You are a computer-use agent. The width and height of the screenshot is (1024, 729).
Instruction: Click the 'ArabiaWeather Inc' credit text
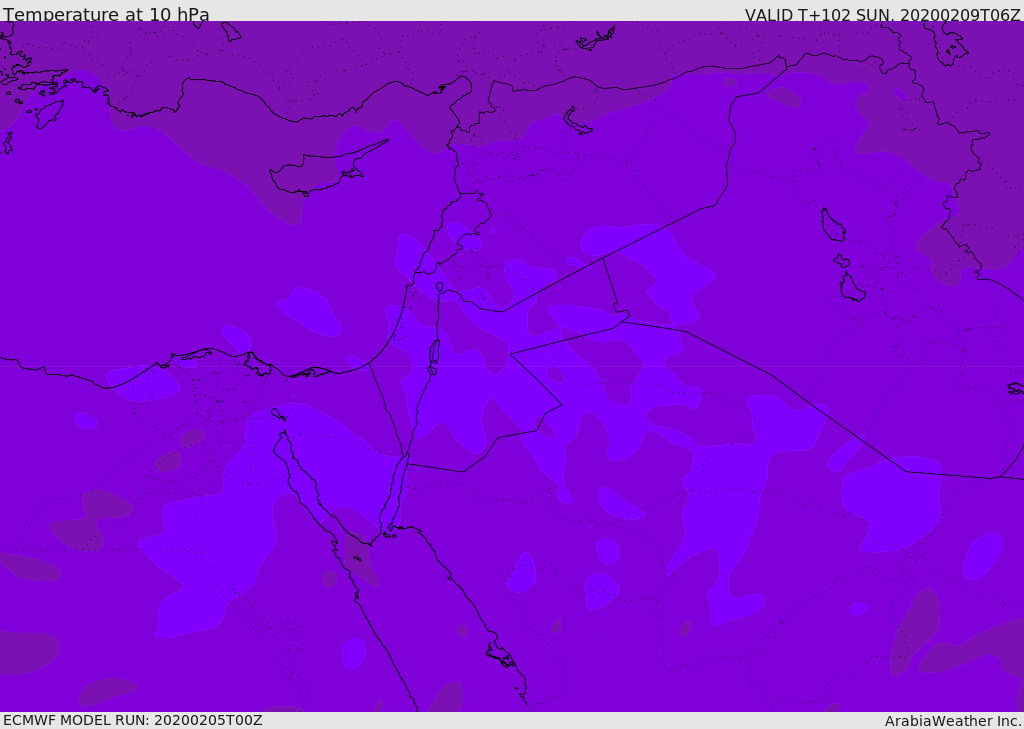tap(952, 721)
